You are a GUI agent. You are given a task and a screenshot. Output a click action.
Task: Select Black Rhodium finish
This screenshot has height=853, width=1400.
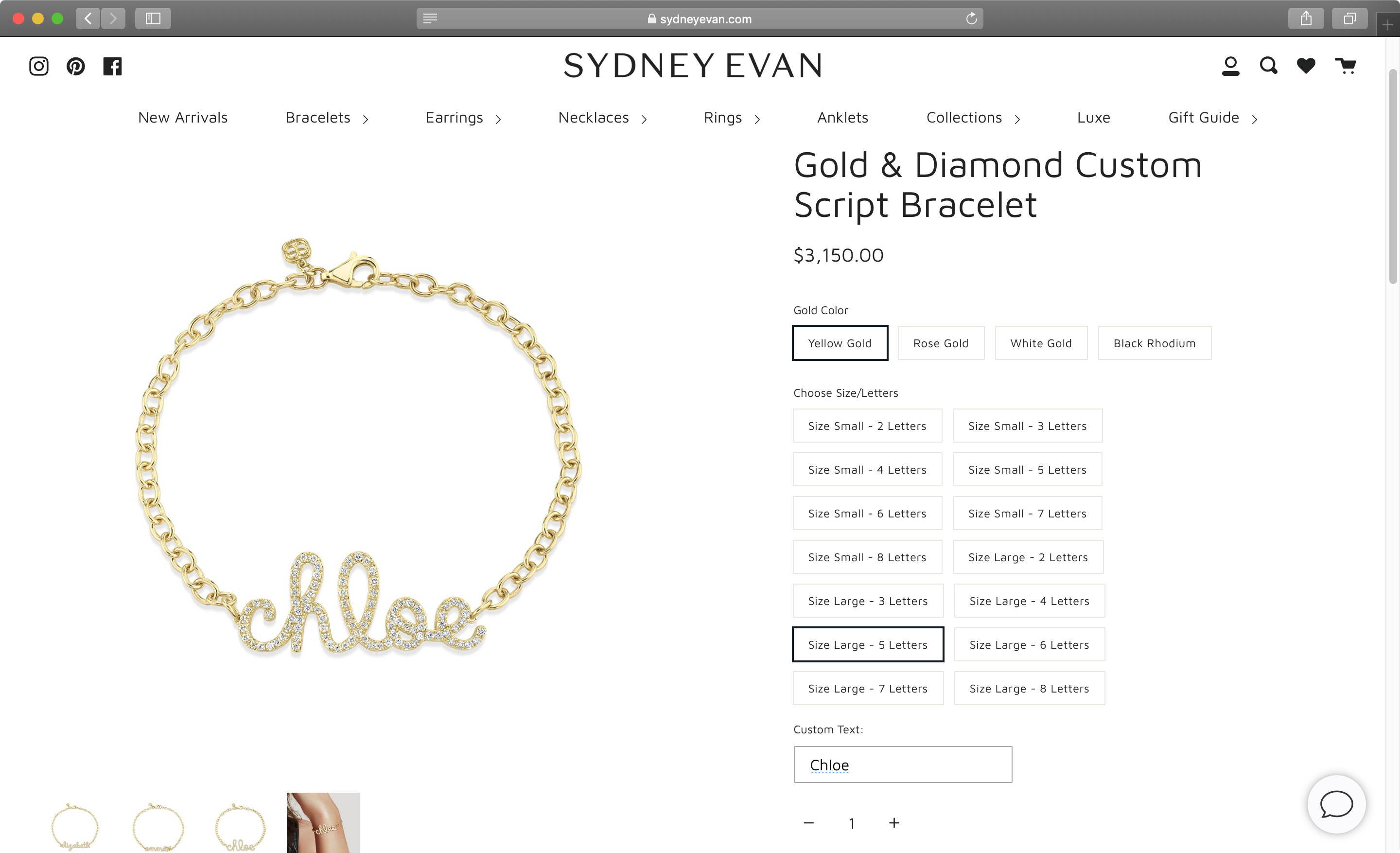coord(1155,343)
